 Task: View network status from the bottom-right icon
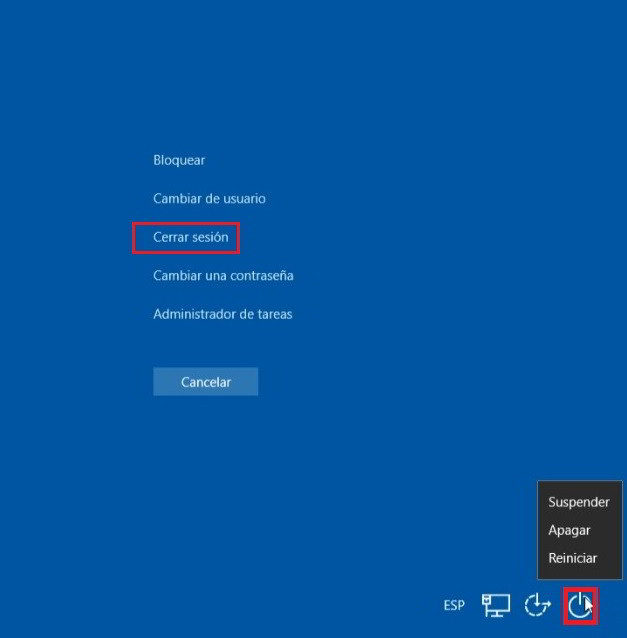point(496,605)
